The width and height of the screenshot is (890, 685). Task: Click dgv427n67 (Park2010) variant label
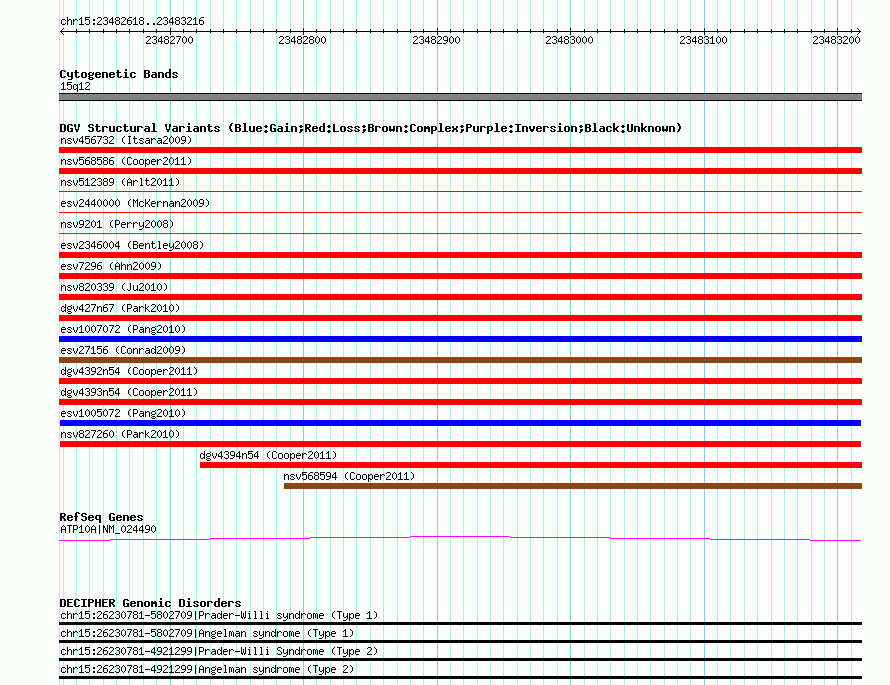(120, 308)
